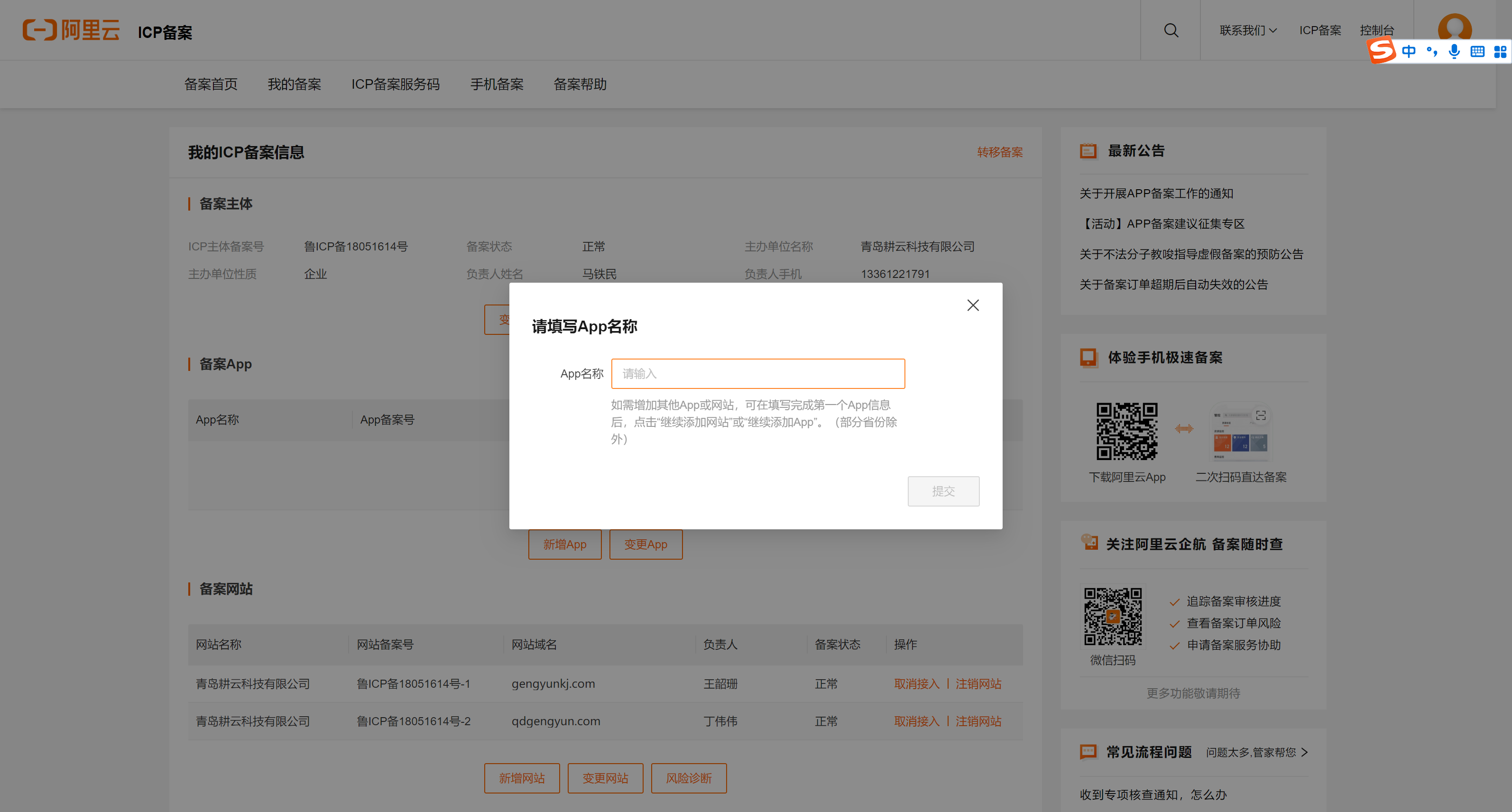Screen dimensions: 1512x812
Task: Click 注销网站 for gengyunkj.com
Action: [978, 683]
